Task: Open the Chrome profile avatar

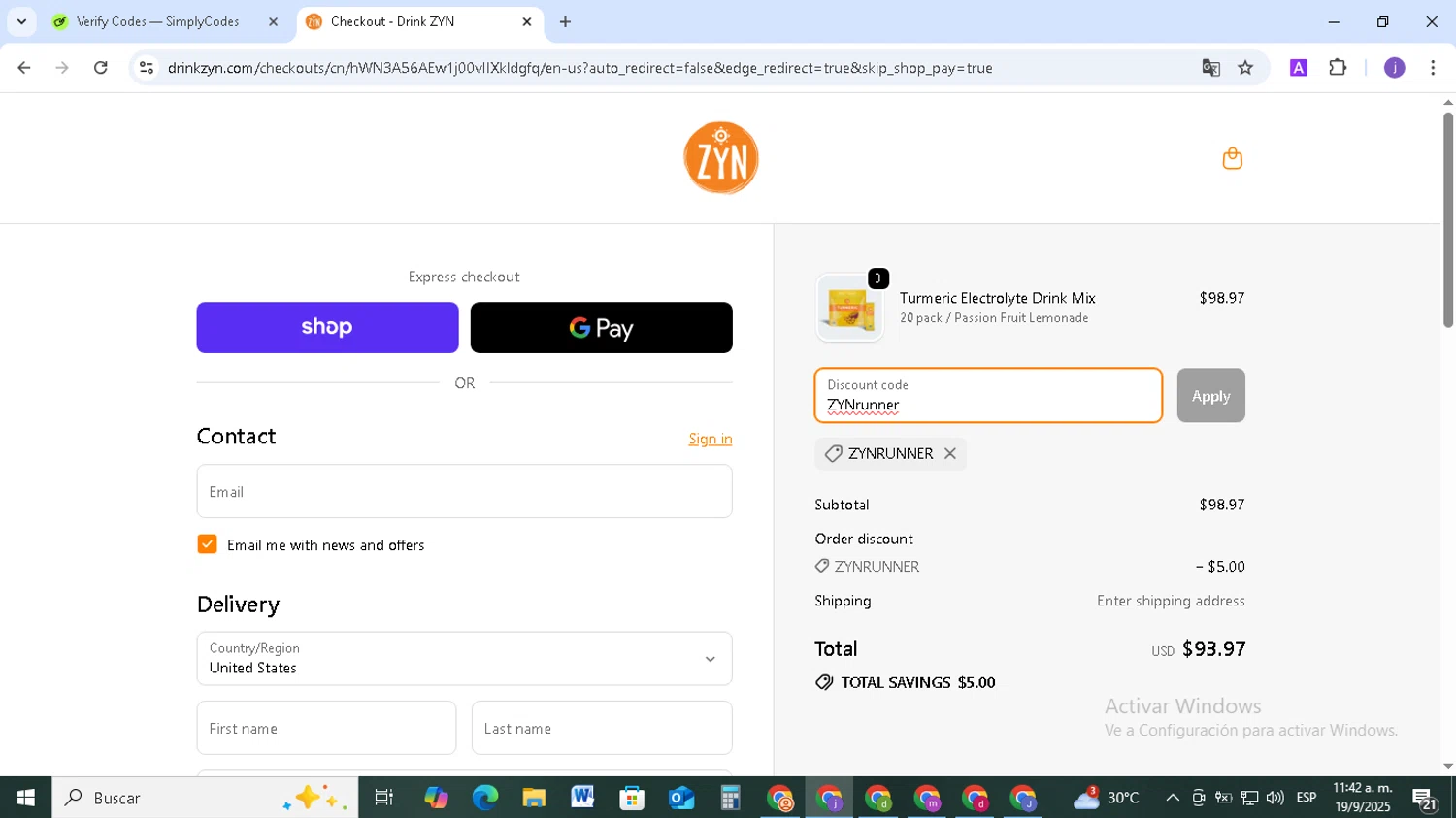Action: (x=1394, y=68)
